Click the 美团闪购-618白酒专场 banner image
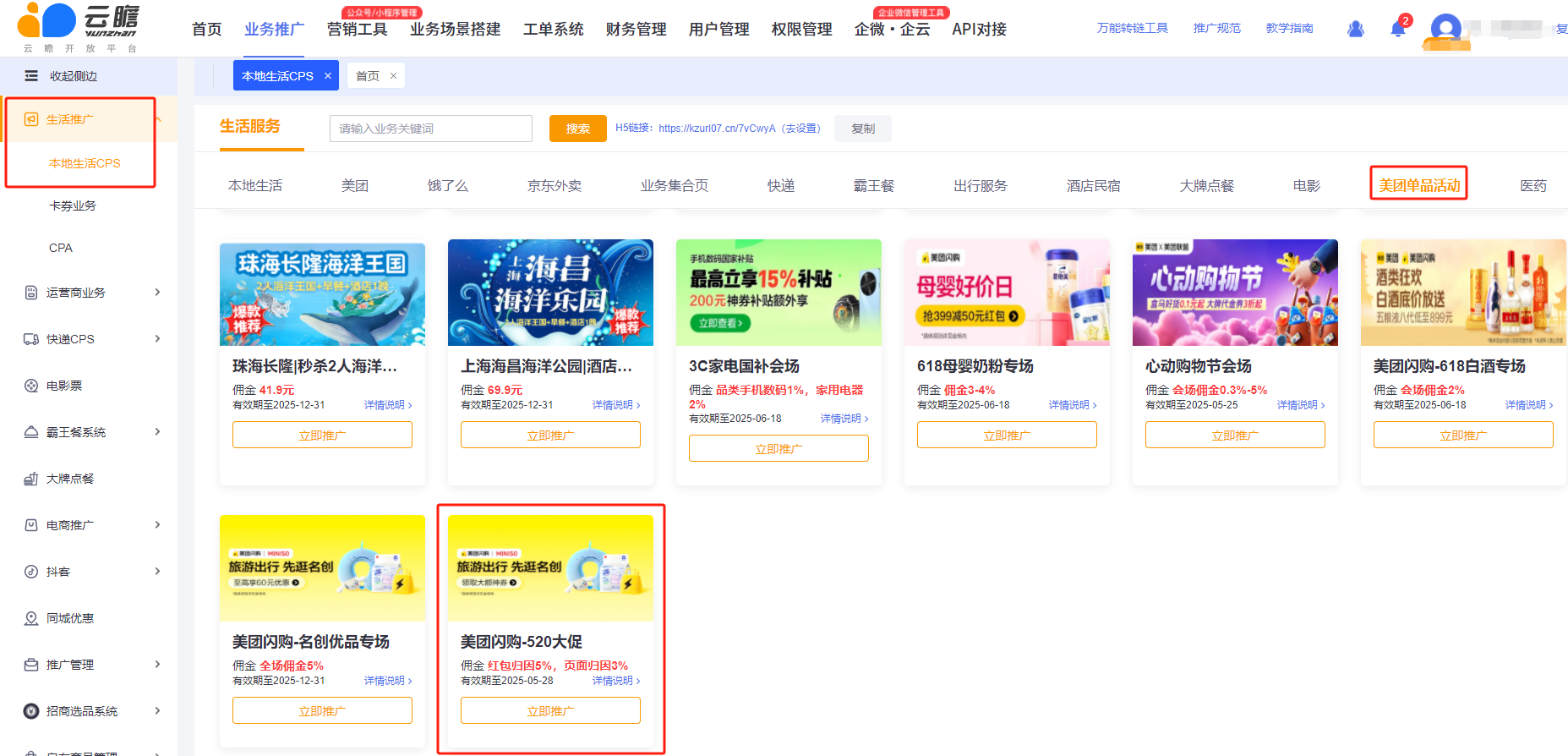 click(1463, 293)
